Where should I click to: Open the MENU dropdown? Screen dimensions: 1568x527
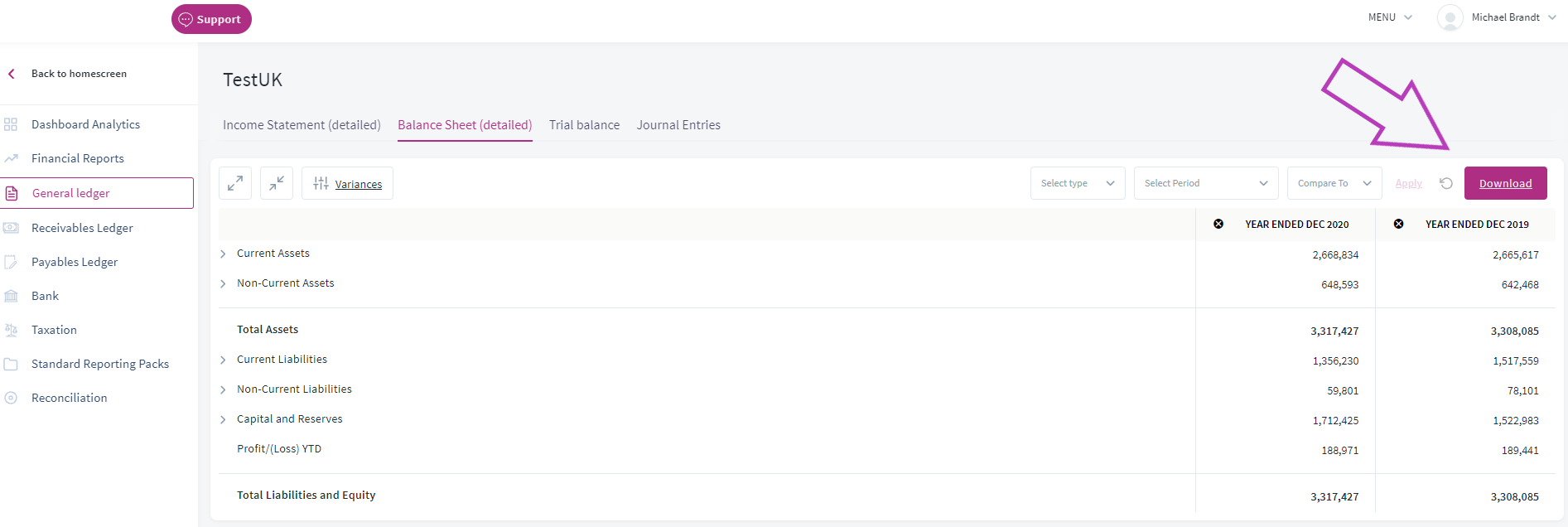pos(1390,17)
